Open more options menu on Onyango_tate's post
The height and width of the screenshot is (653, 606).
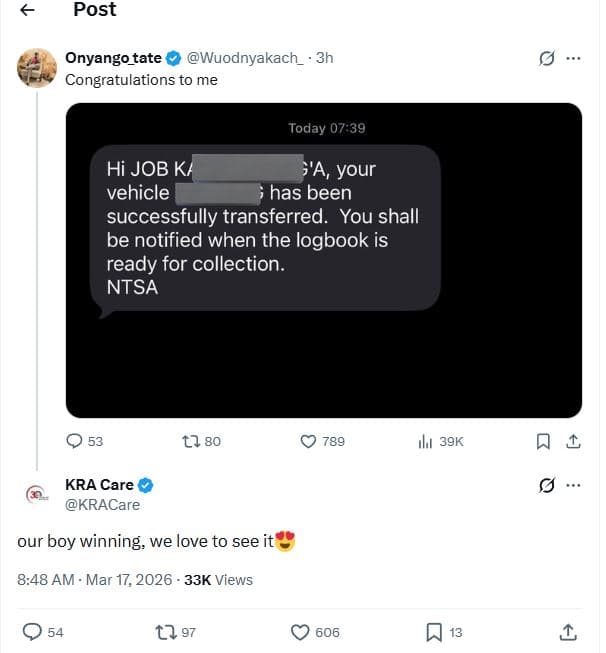[573, 58]
